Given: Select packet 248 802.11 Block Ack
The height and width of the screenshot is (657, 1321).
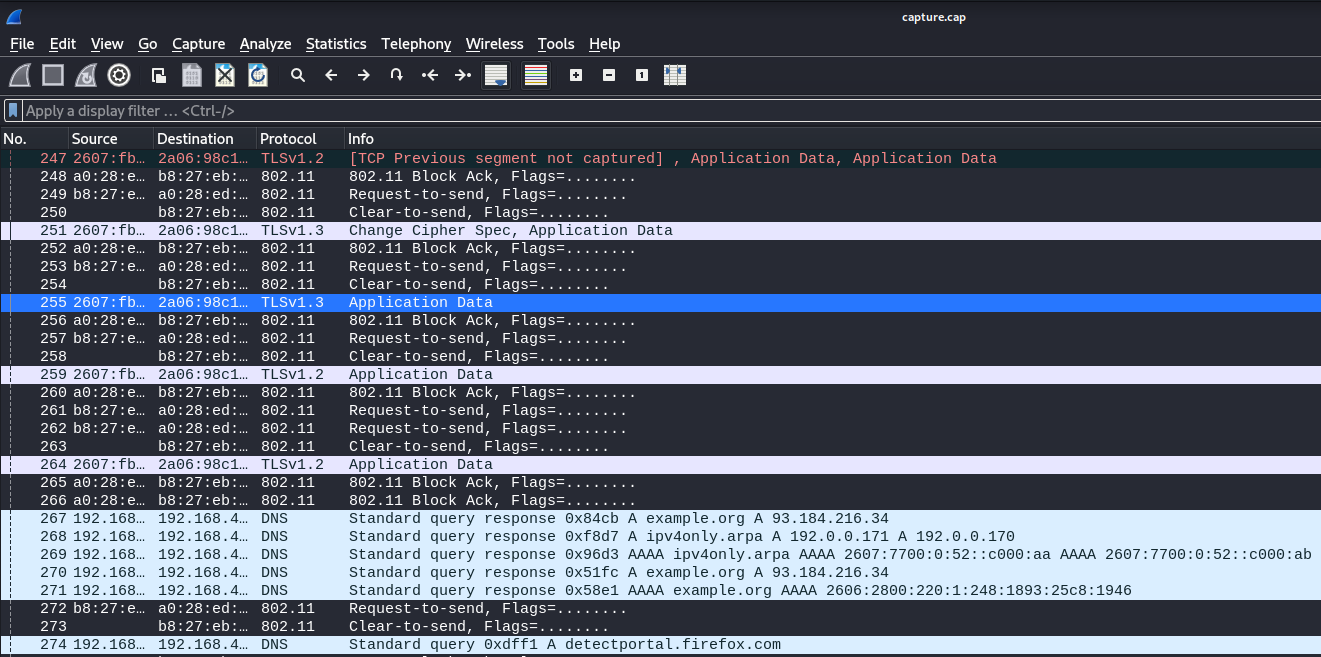Looking at the screenshot, I should (x=660, y=176).
